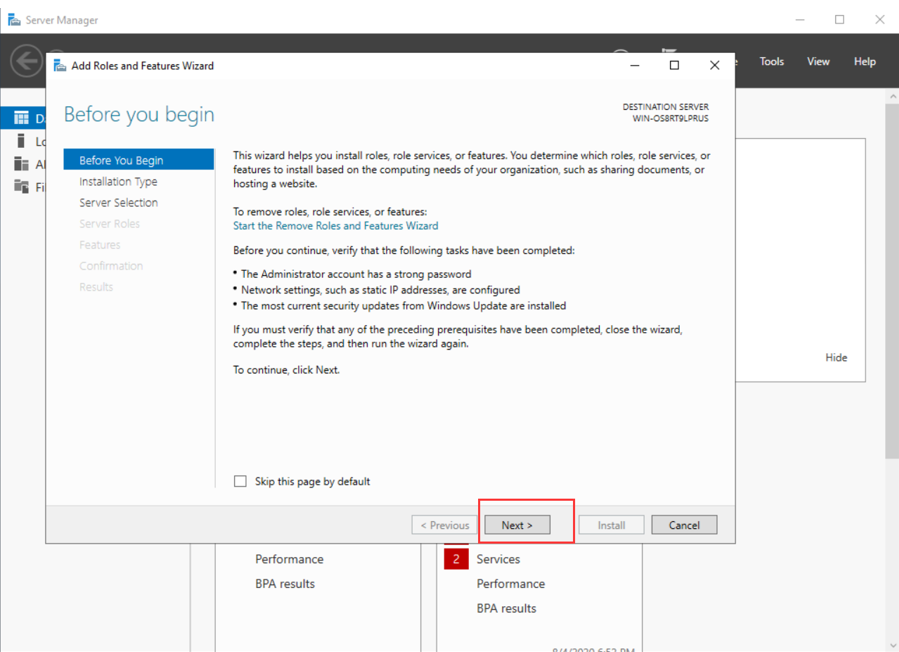899x652 pixels.
Task: Open Performance in the right server tile
Action: click(x=511, y=584)
